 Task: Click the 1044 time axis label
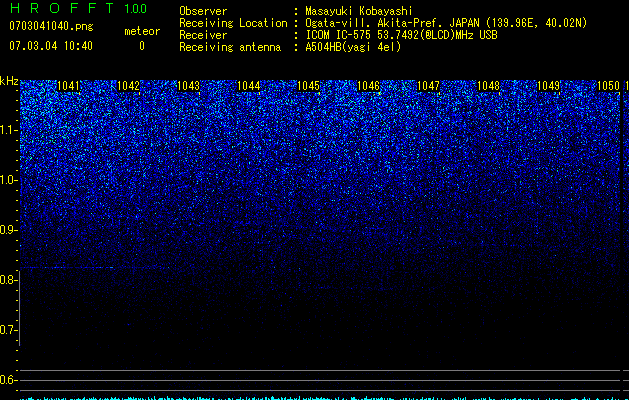[249, 86]
